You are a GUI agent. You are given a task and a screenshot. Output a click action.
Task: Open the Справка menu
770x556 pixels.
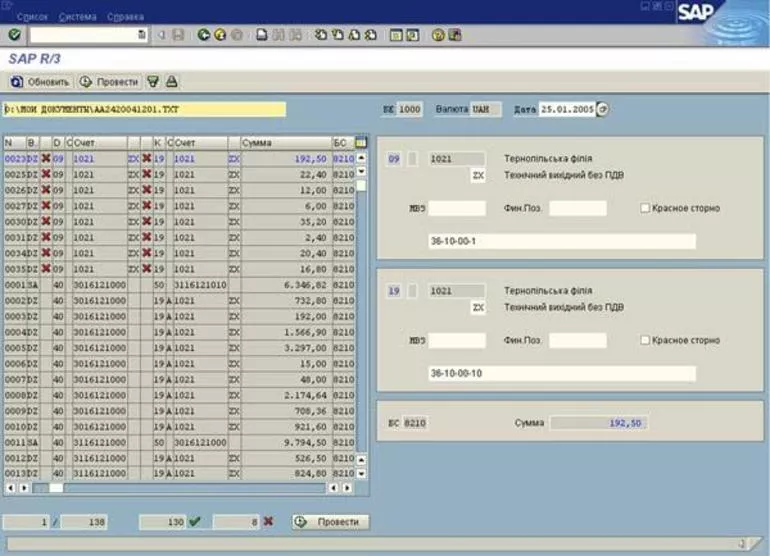click(125, 17)
